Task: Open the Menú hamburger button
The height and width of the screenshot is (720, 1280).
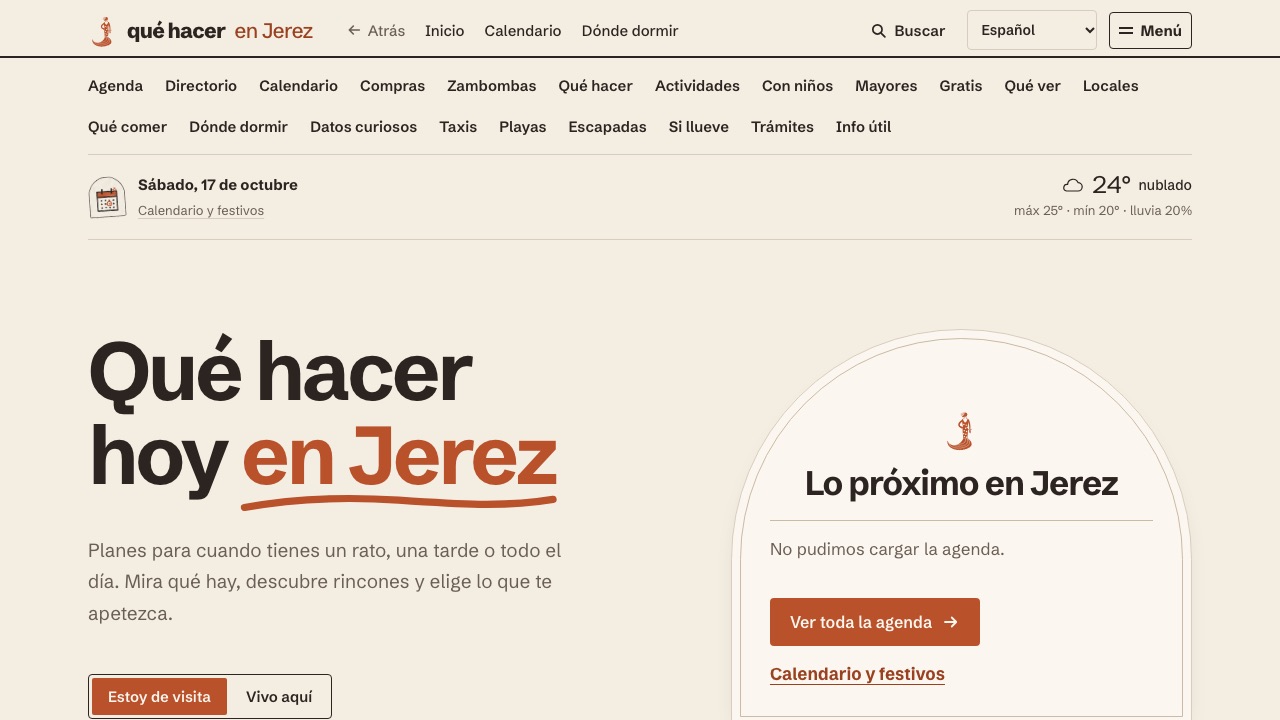Action: click(1150, 31)
